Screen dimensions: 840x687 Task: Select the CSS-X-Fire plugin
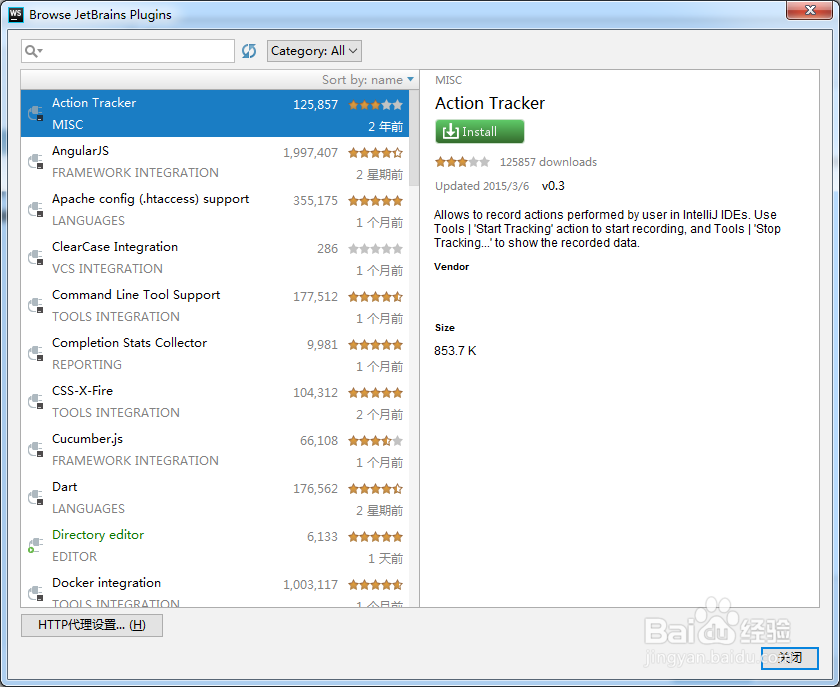tap(215, 401)
